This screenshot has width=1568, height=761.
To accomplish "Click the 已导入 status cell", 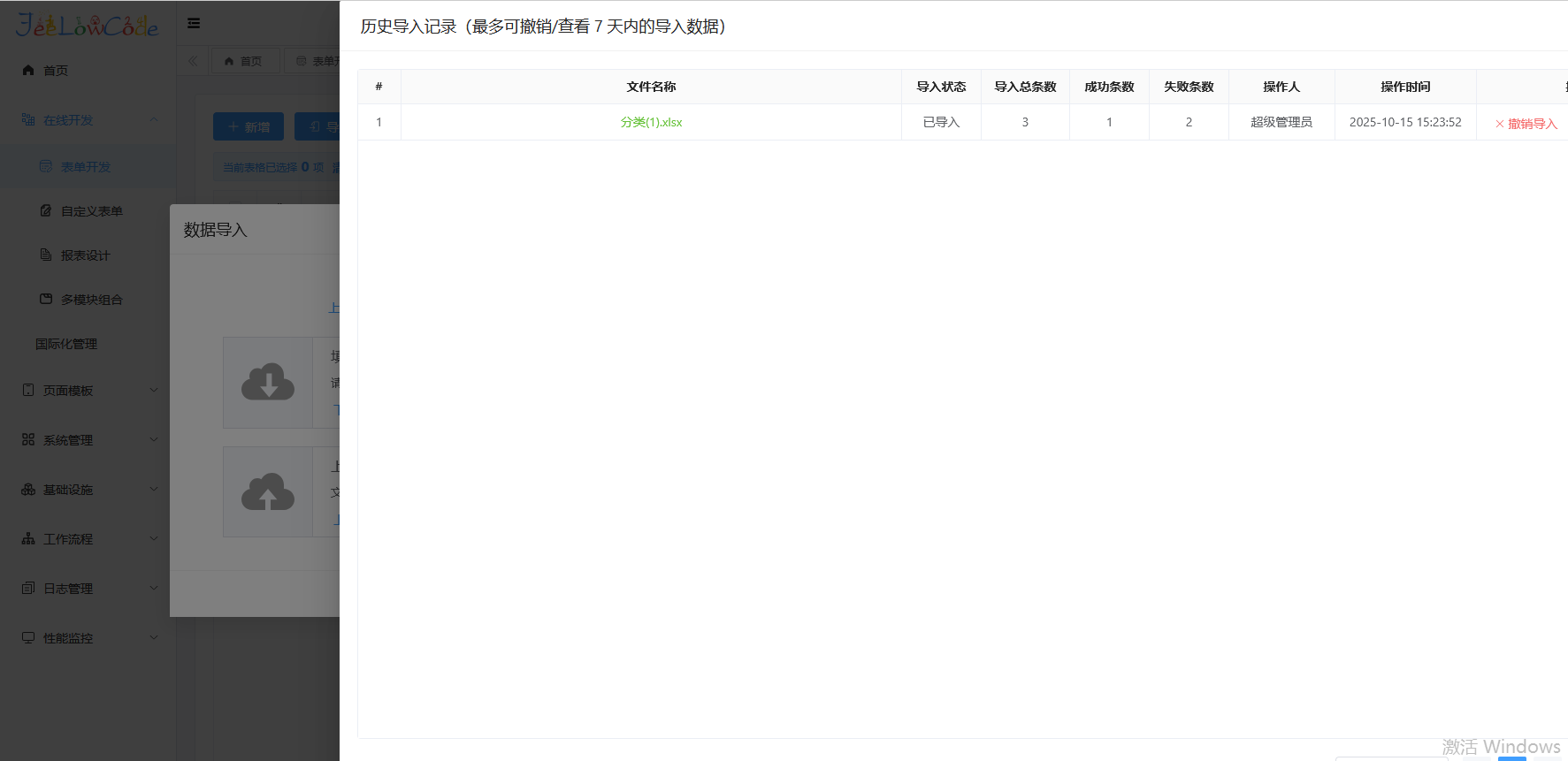I will (941, 122).
